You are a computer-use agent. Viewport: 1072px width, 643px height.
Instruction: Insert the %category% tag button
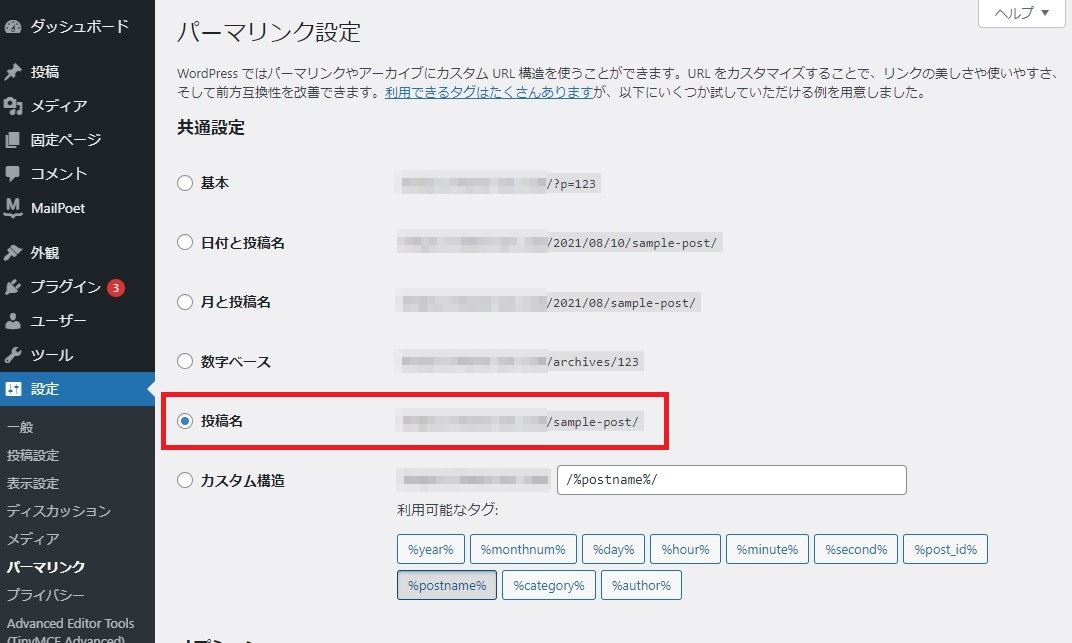[549, 585]
